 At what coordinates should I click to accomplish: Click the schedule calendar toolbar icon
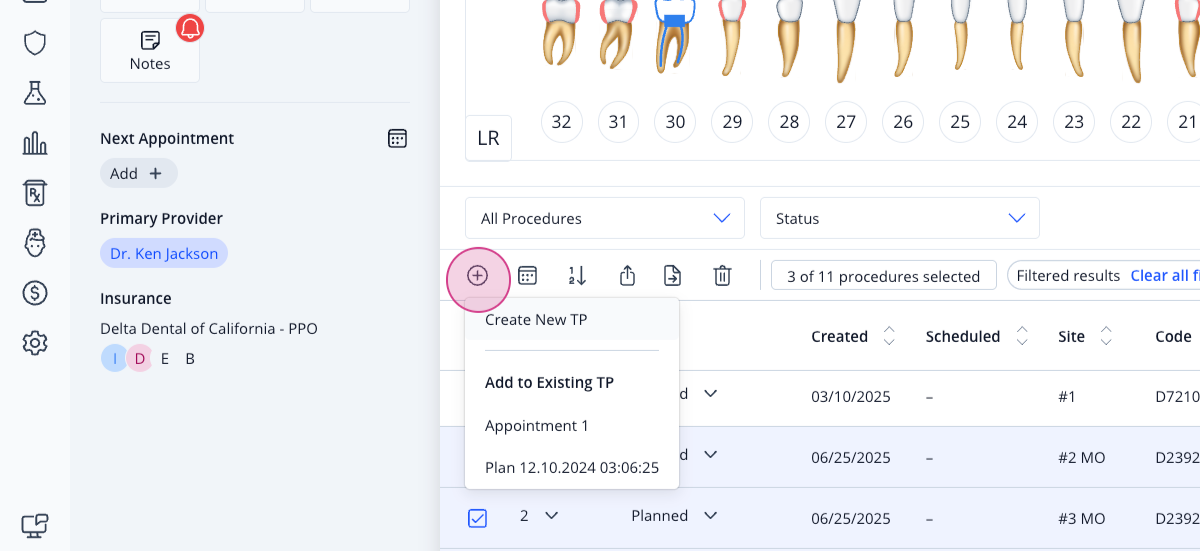pyautogui.click(x=527, y=276)
